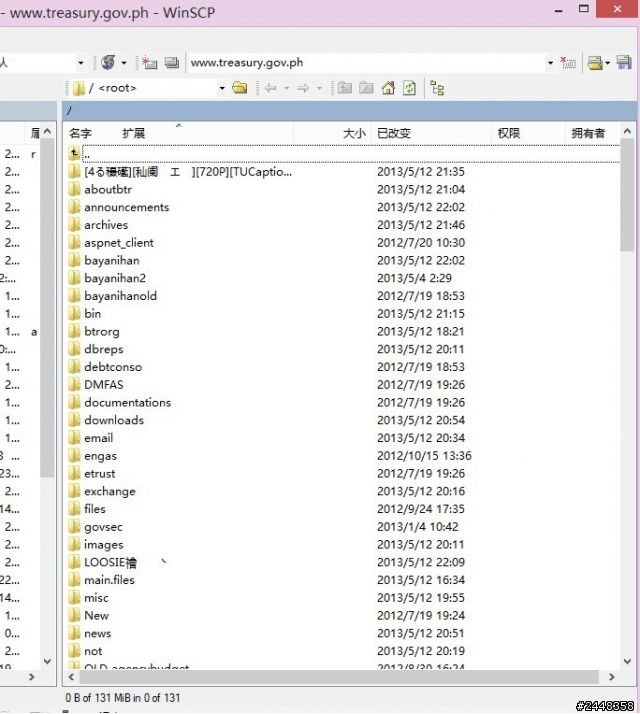
Task: Expand the arrow next to the globe icon
Action: (x=124, y=63)
